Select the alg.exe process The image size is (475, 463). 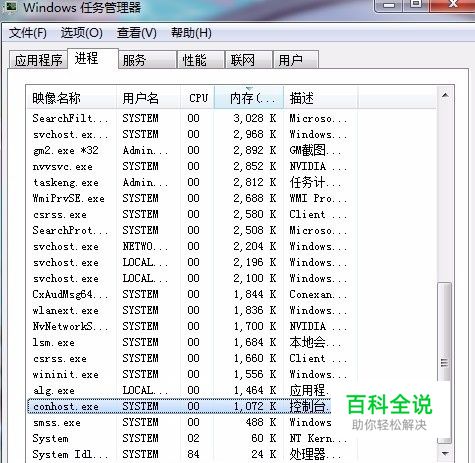(x=180, y=390)
